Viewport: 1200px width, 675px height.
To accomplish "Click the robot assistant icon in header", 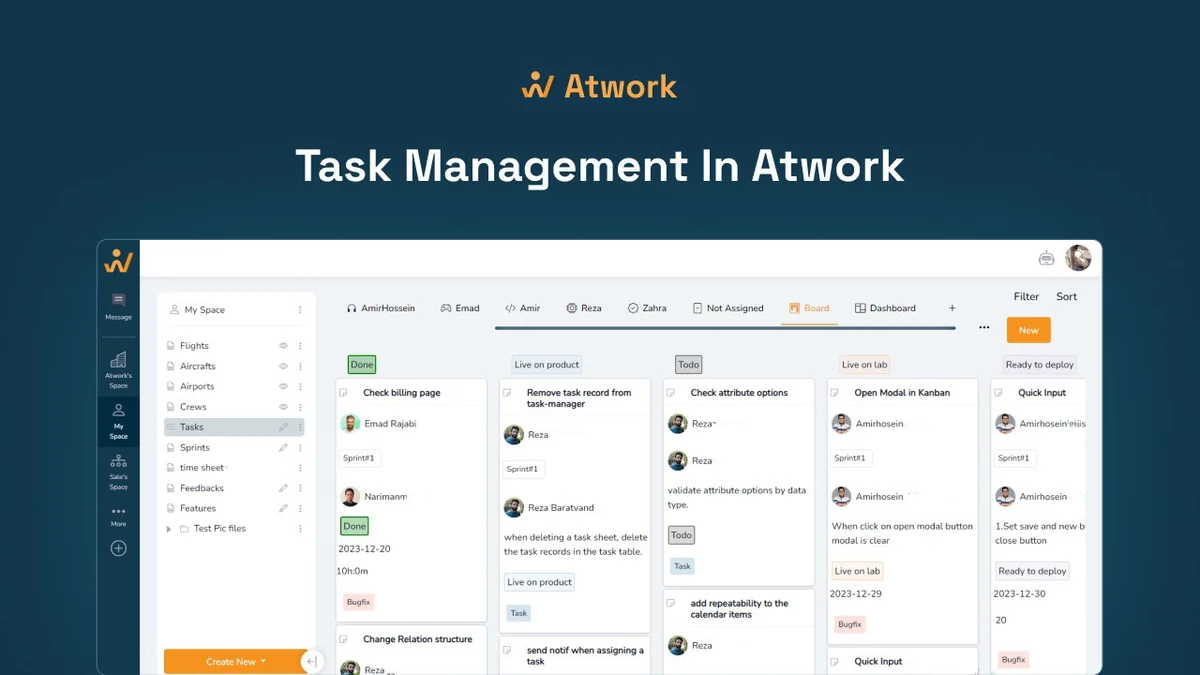I will [x=1046, y=258].
